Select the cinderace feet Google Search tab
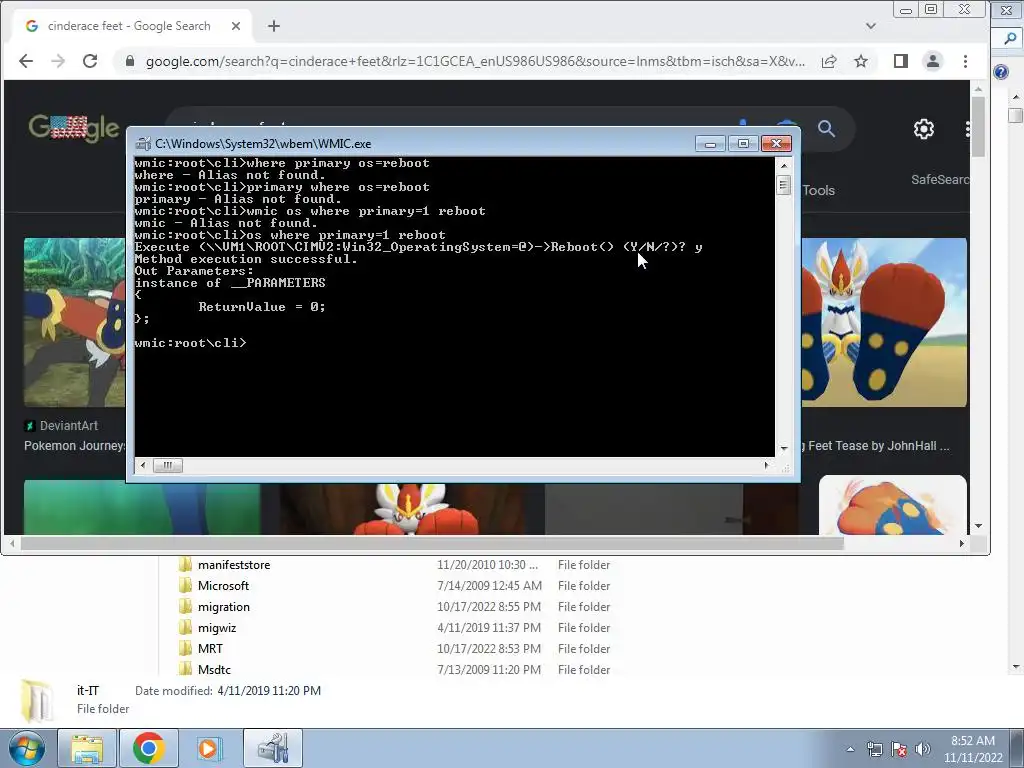The width and height of the screenshot is (1024, 768). [129, 26]
